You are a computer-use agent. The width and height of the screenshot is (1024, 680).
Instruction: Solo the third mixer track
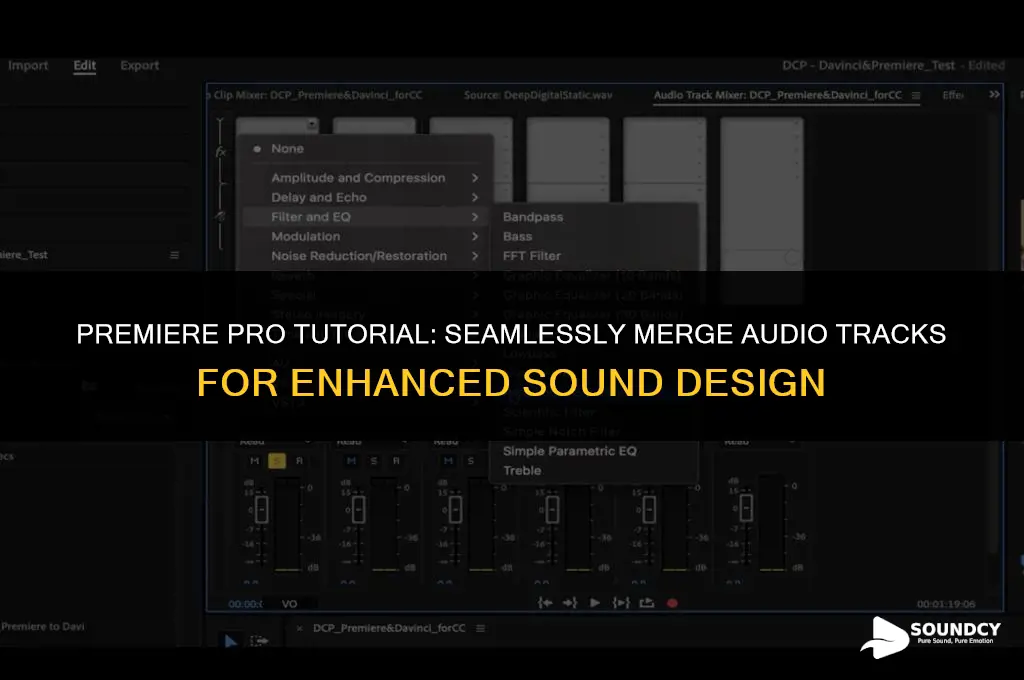point(470,461)
